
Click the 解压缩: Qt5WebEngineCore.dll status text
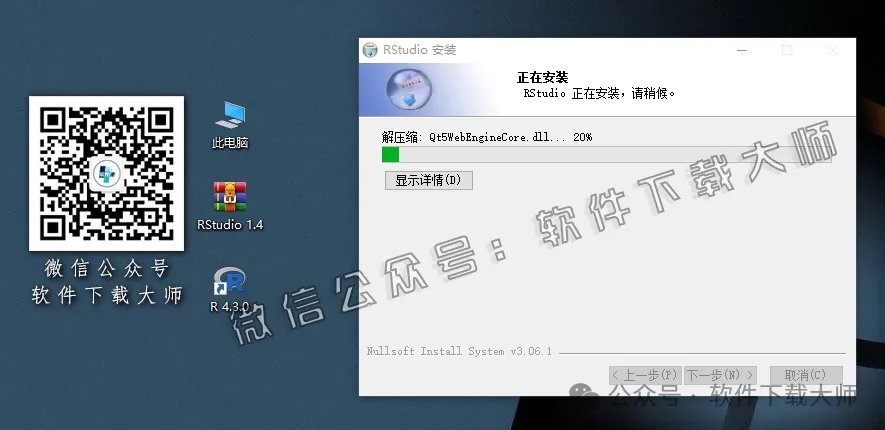click(487, 137)
